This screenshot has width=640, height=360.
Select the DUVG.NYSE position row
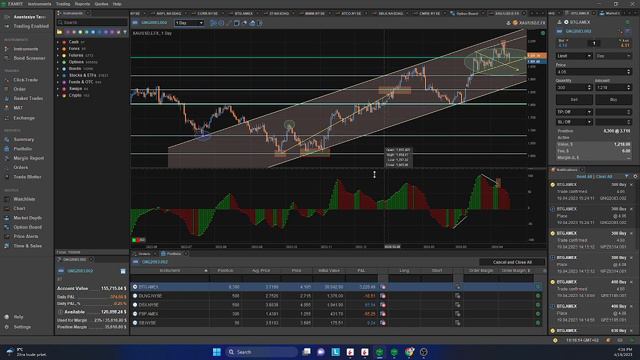[x=336, y=296]
